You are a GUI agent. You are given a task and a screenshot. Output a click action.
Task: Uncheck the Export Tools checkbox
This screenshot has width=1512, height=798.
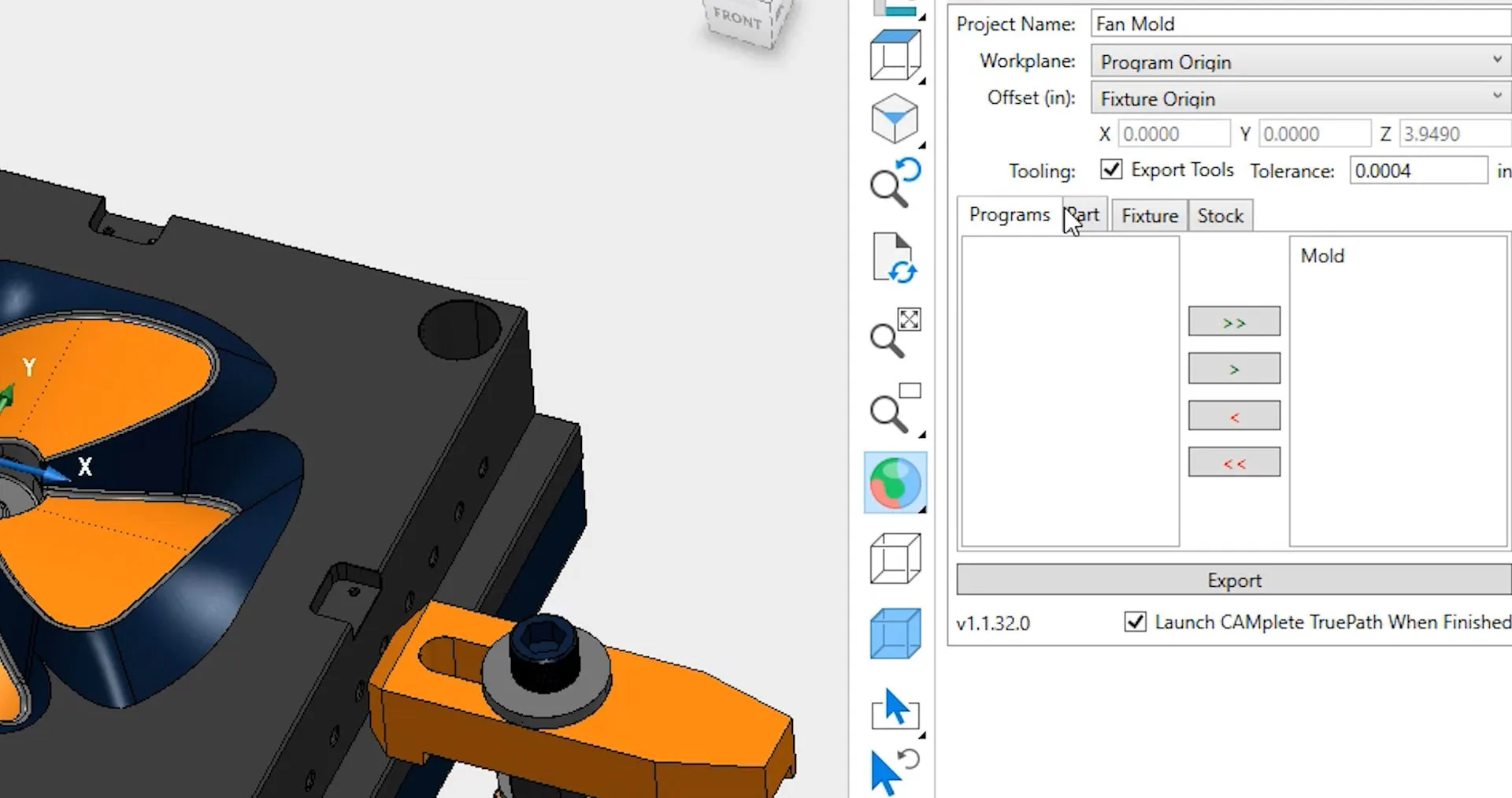coord(1111,169)
